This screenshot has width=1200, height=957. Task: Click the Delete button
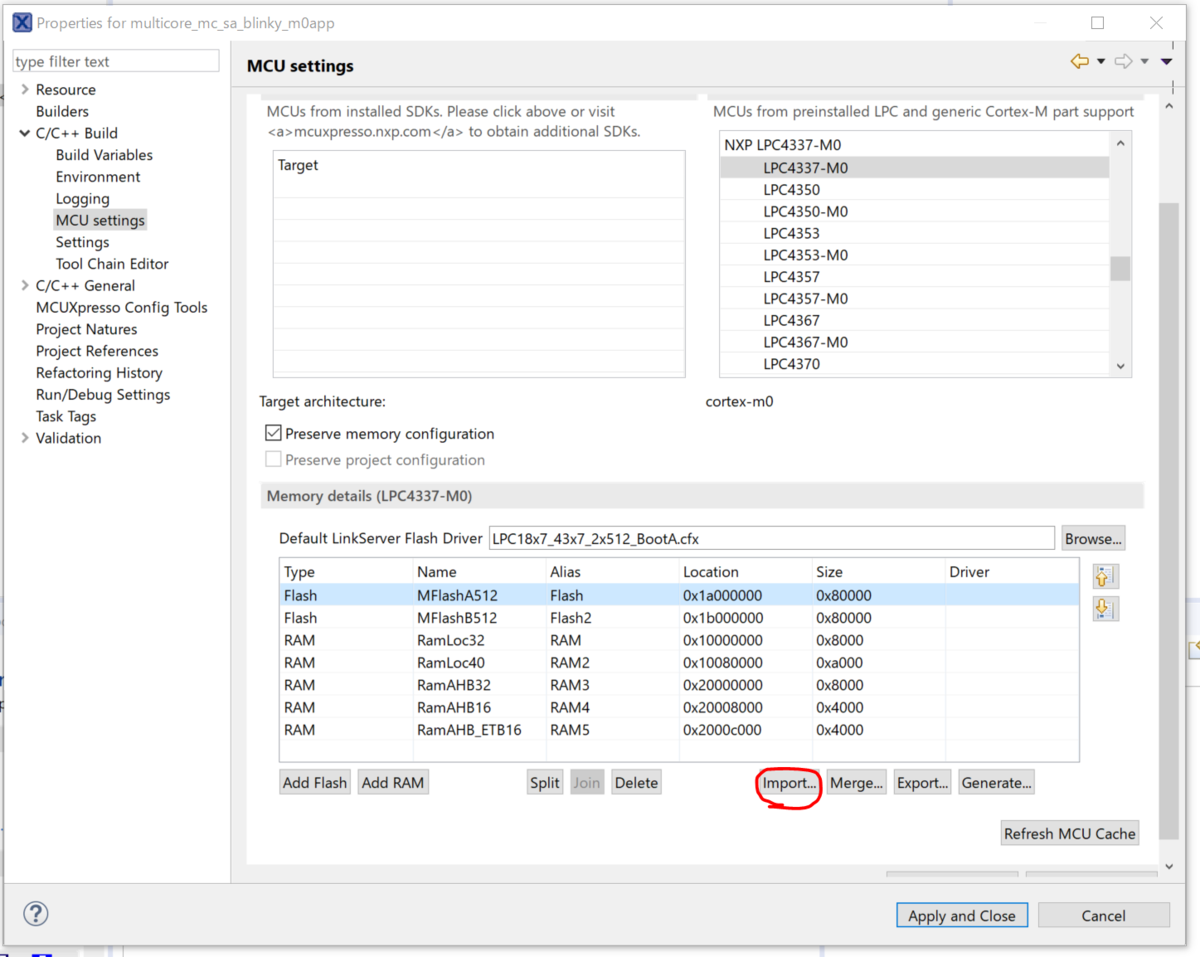(637, 782)
